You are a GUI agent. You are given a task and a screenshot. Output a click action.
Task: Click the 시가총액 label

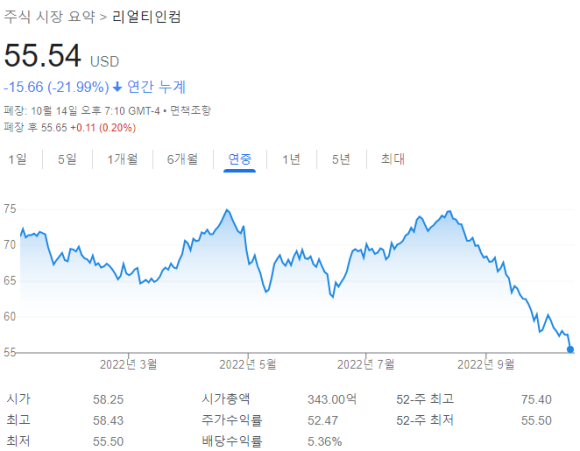click(x=226, y=399)
